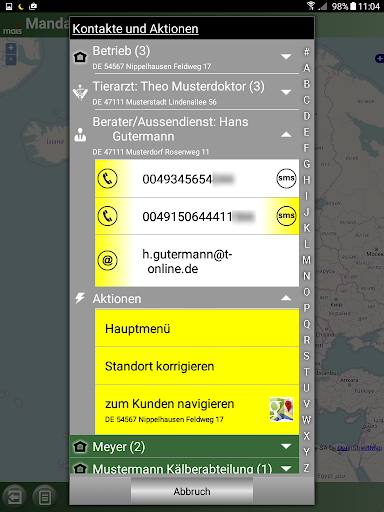Expand Mustermann Kälberabteilung (1) row

pyautogui.click(x=286, y=469)
